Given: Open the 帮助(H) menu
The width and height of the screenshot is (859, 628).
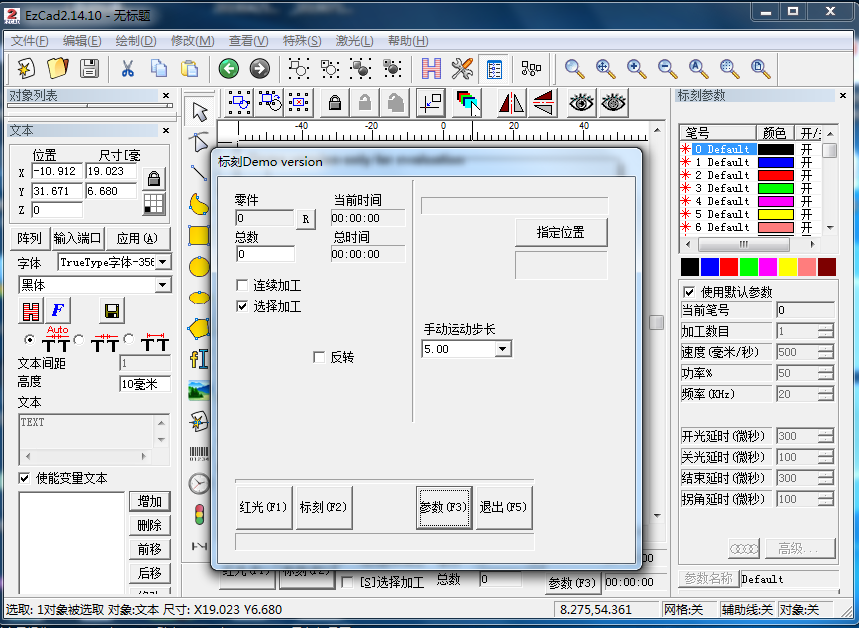Looking at the screenshot, I should click(408, 41).
